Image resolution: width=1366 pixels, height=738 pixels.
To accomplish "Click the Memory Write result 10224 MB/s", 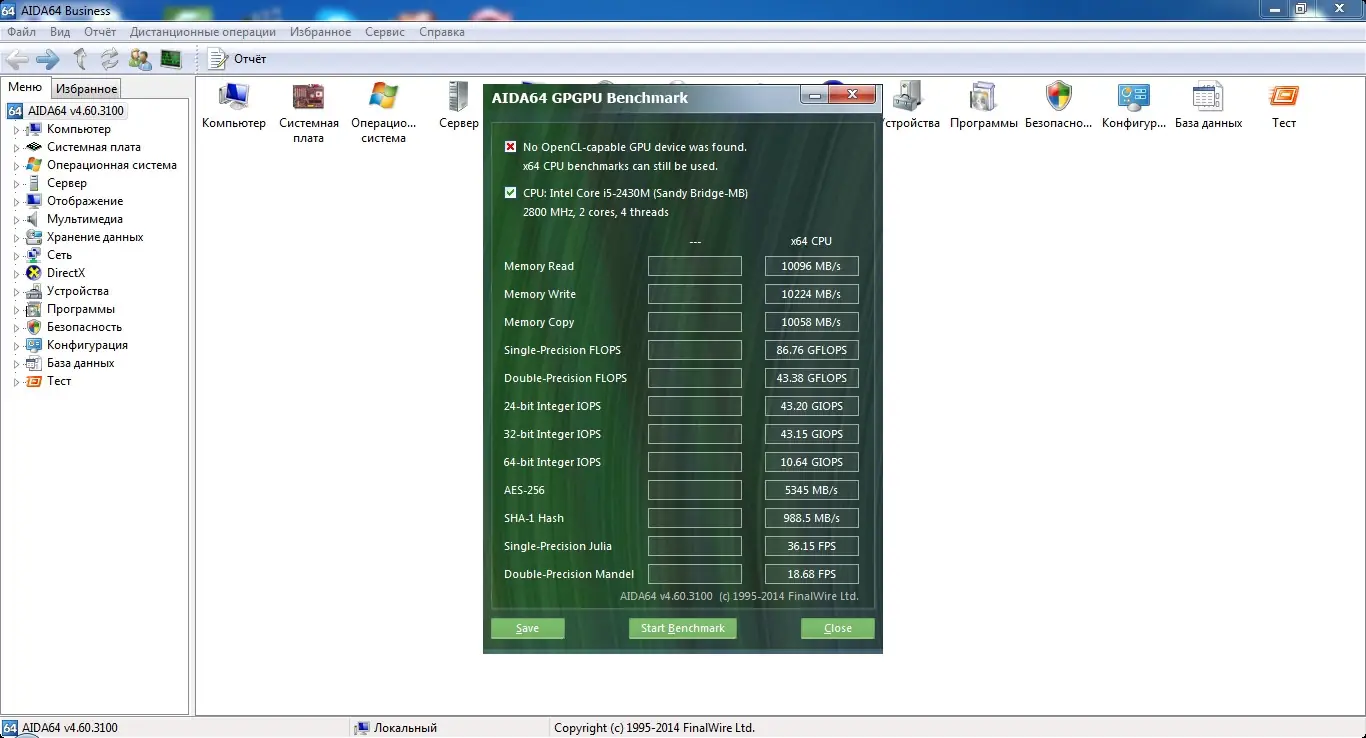I will pyautogui.click(x=812, y=294).
